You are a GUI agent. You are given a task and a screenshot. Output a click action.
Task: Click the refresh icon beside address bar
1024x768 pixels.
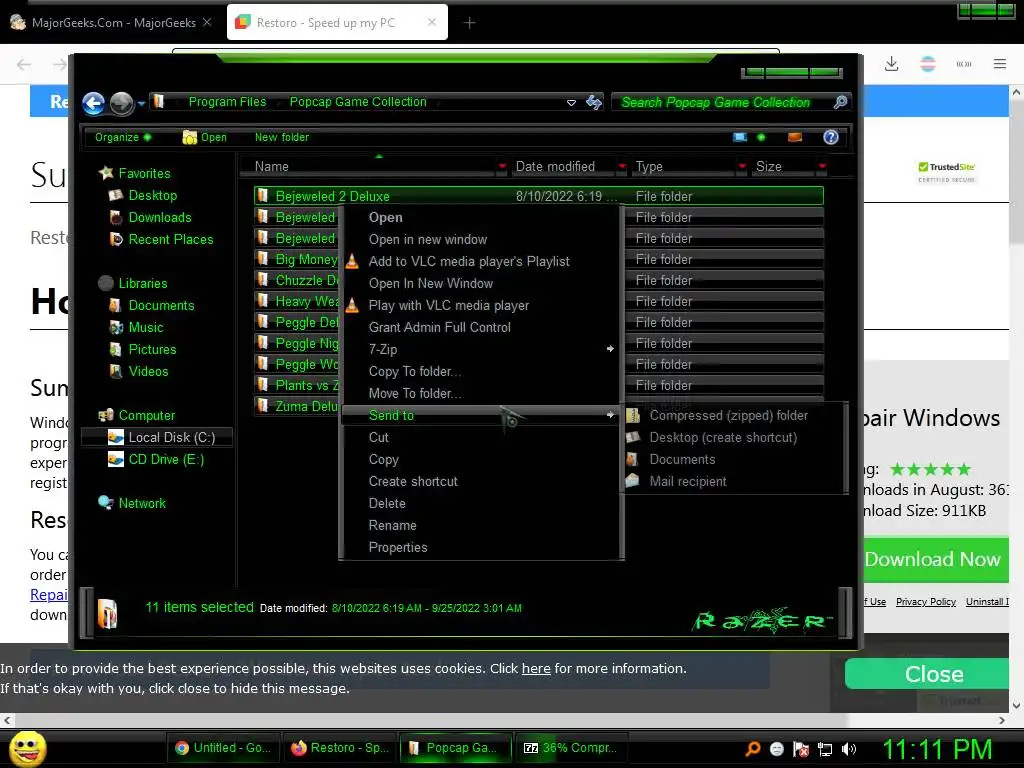[x=594, y=102]
